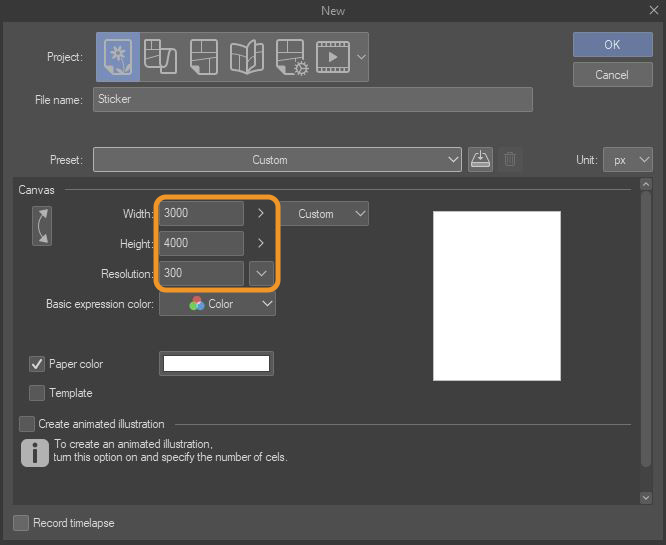Close the New dialog
The image size is (666, 545).
point(654,10)
